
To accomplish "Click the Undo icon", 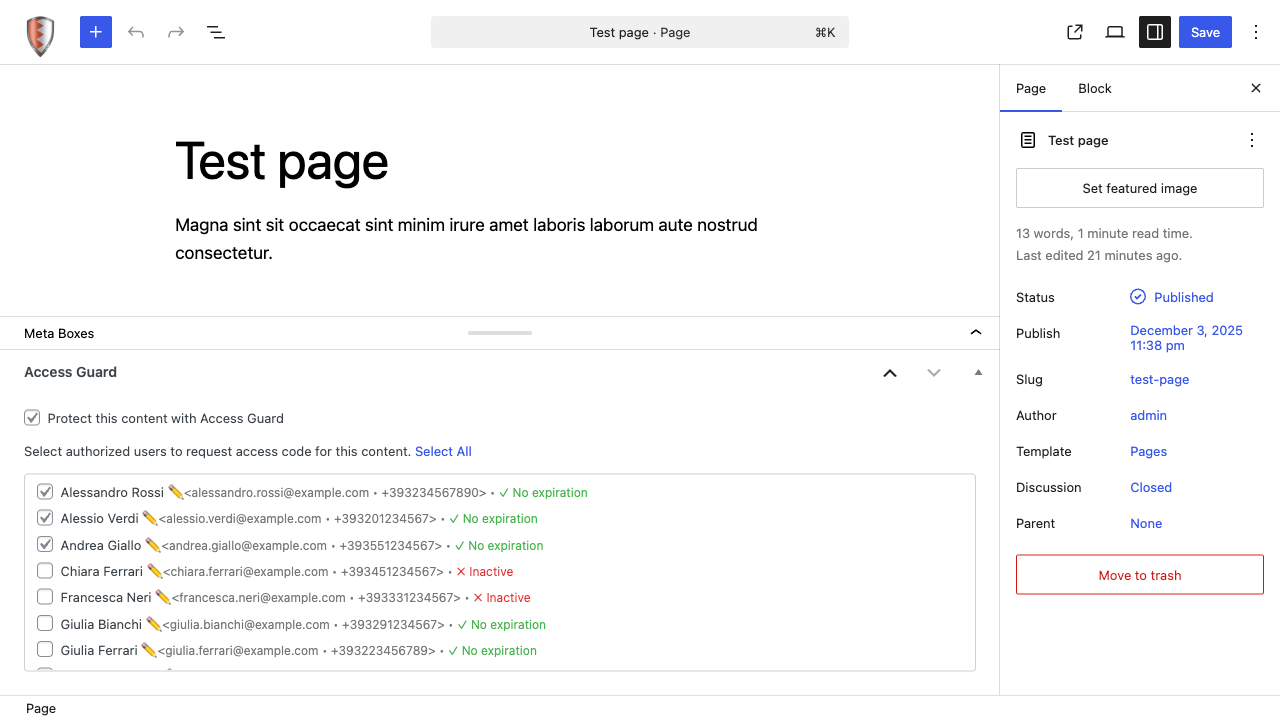I will coord(135,32).
